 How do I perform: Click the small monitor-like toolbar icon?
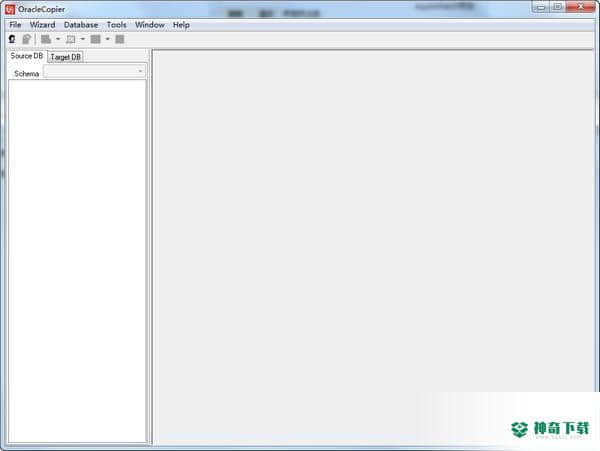[x=70, y=39]
